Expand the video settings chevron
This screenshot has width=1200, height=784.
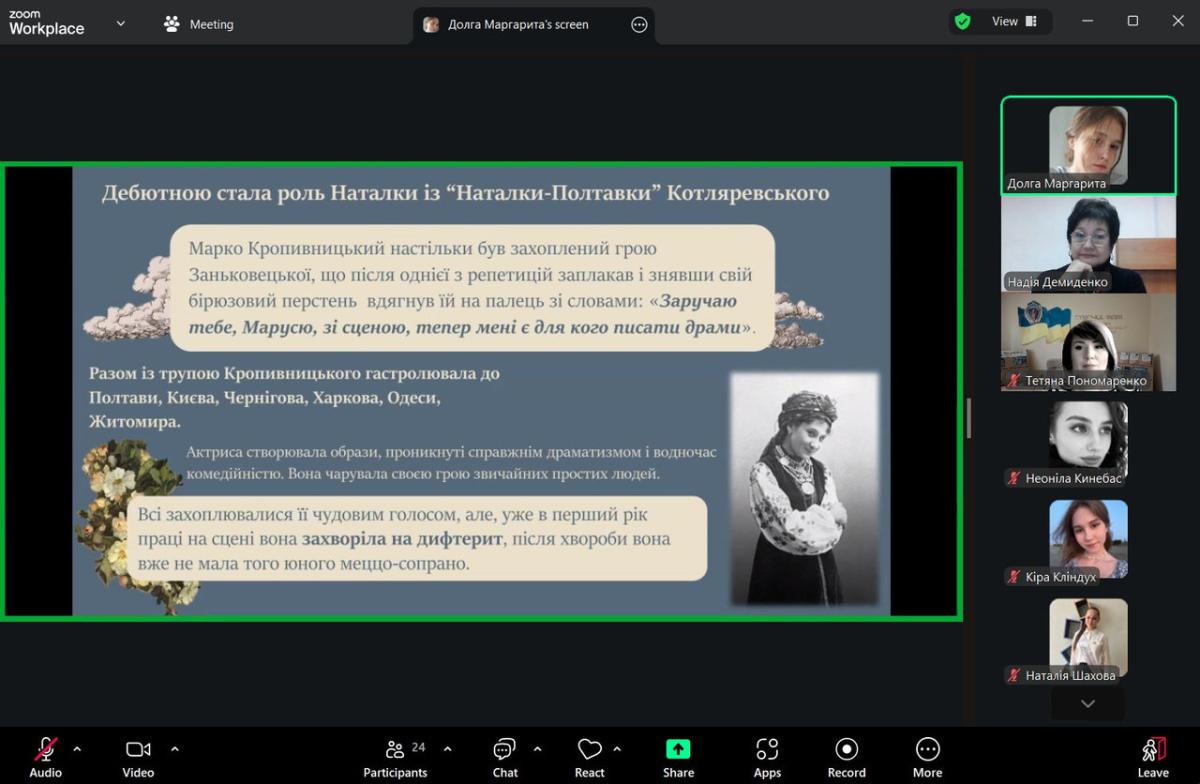point(175,748)
